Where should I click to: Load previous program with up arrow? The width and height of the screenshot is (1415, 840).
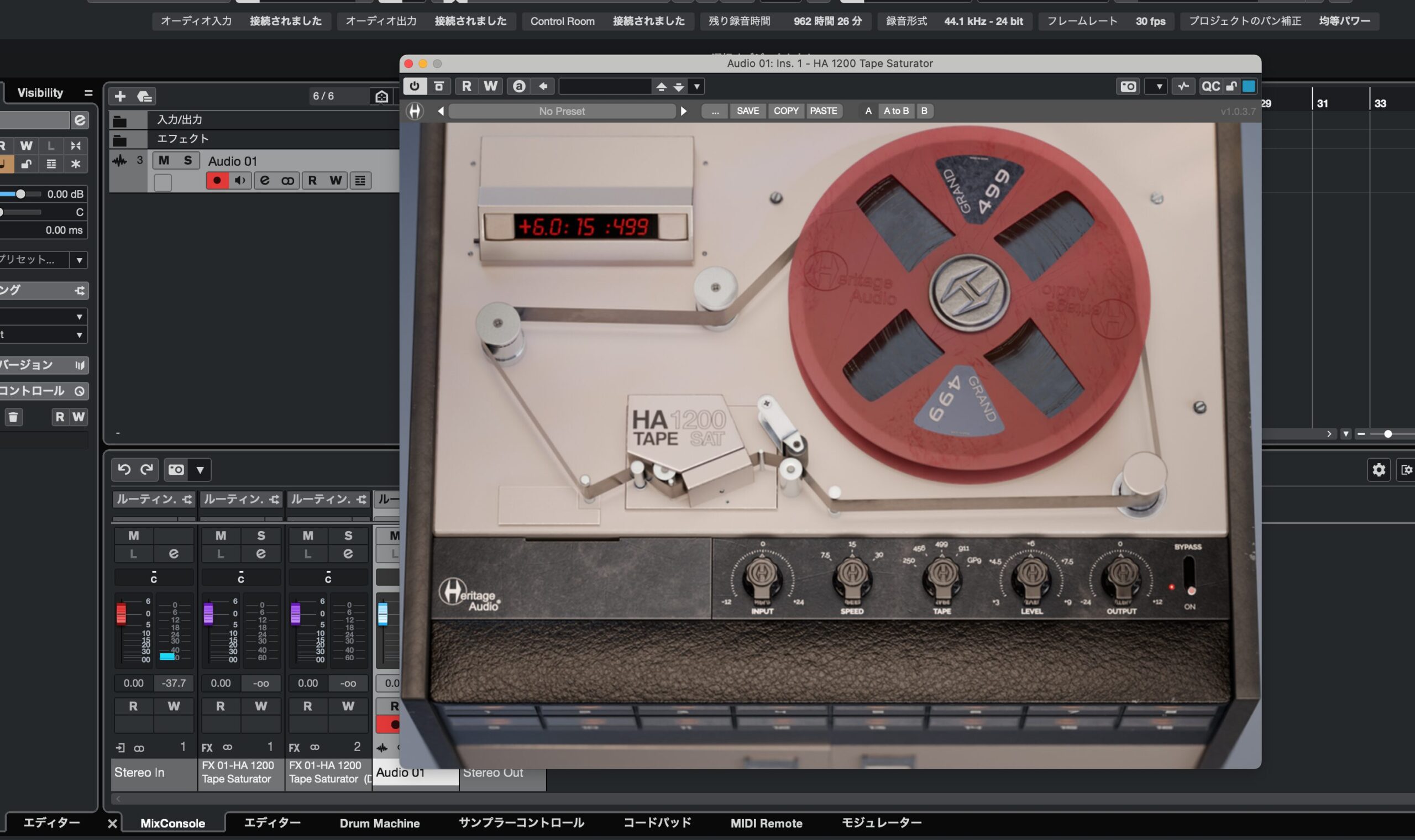click(x=661, y=87)
